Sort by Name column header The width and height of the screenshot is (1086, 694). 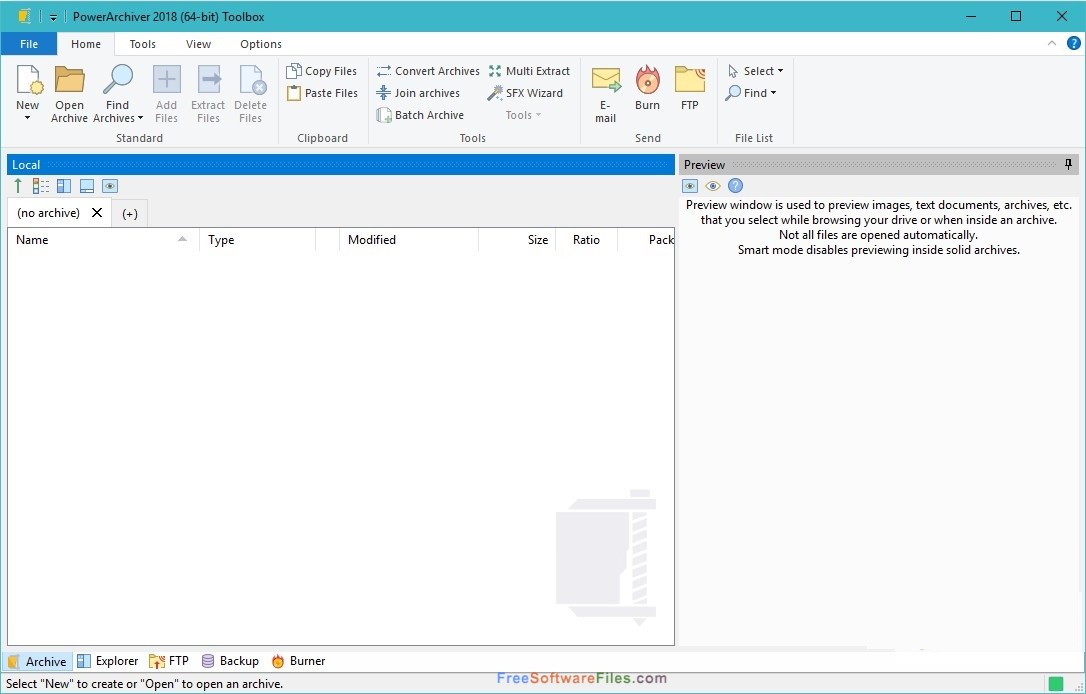click(x=104, y=240)
